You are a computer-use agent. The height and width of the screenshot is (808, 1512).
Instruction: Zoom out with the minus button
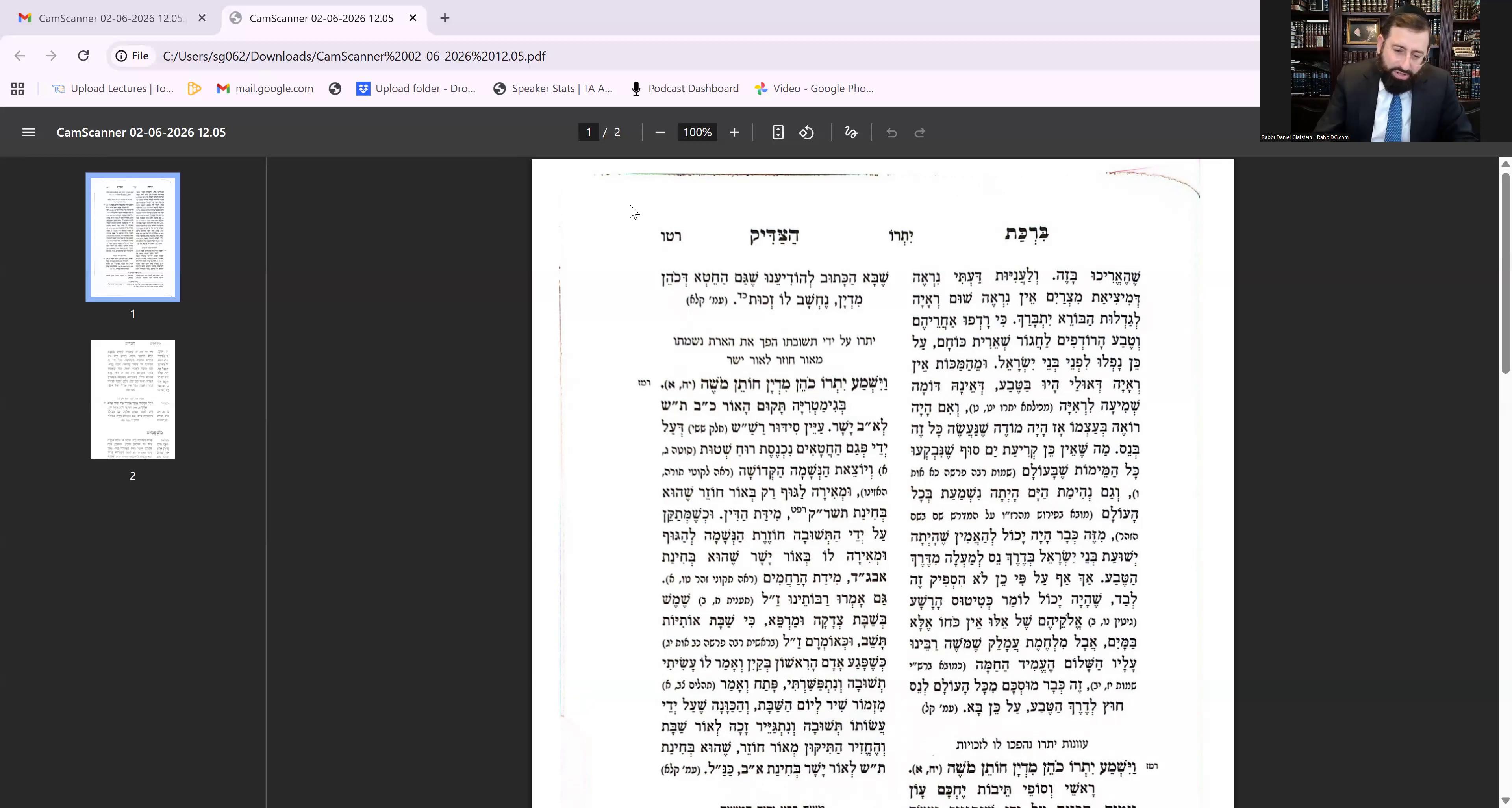(660, 133)
